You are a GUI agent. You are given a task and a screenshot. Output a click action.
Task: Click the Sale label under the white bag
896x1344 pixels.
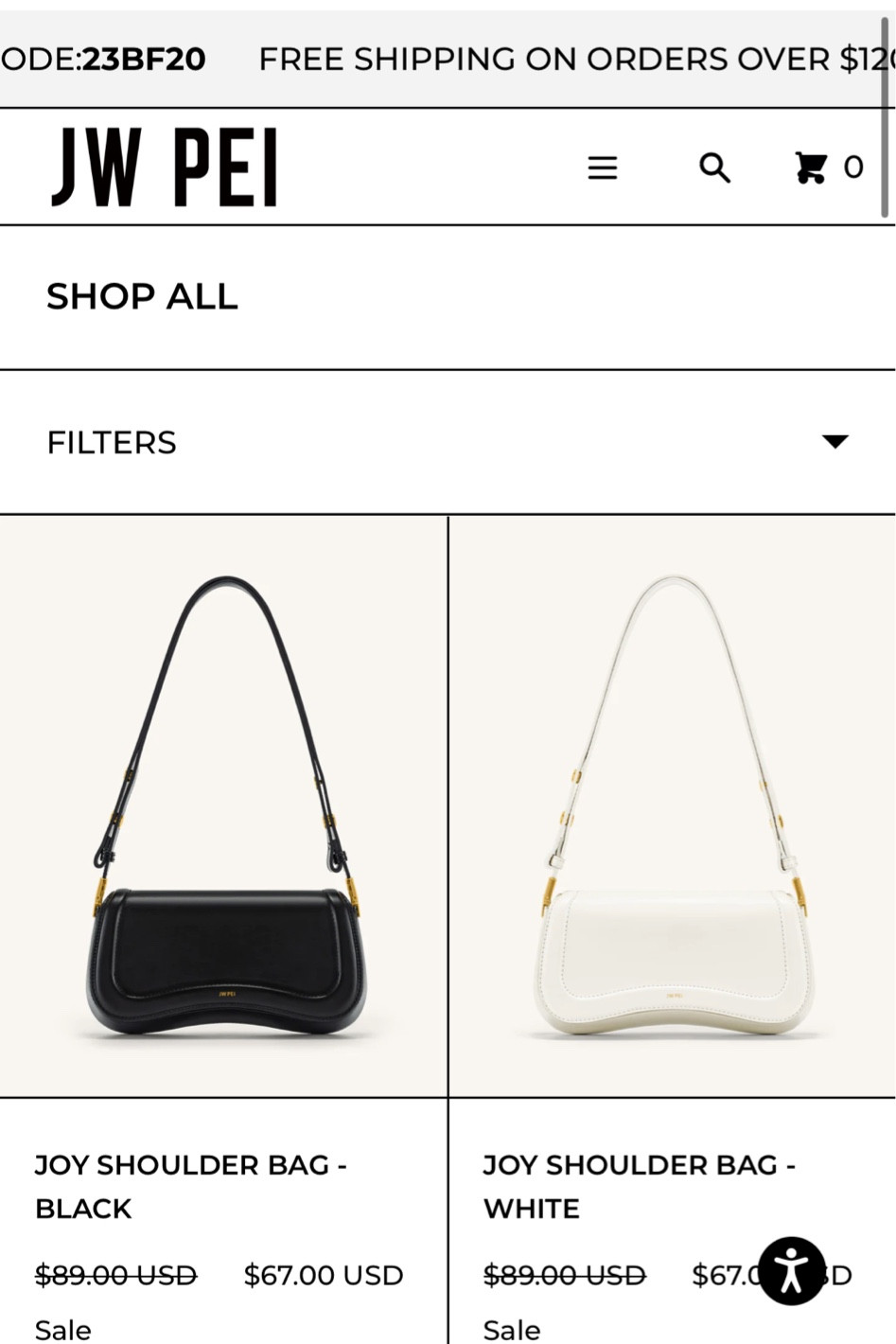[x=512, y=1330]
